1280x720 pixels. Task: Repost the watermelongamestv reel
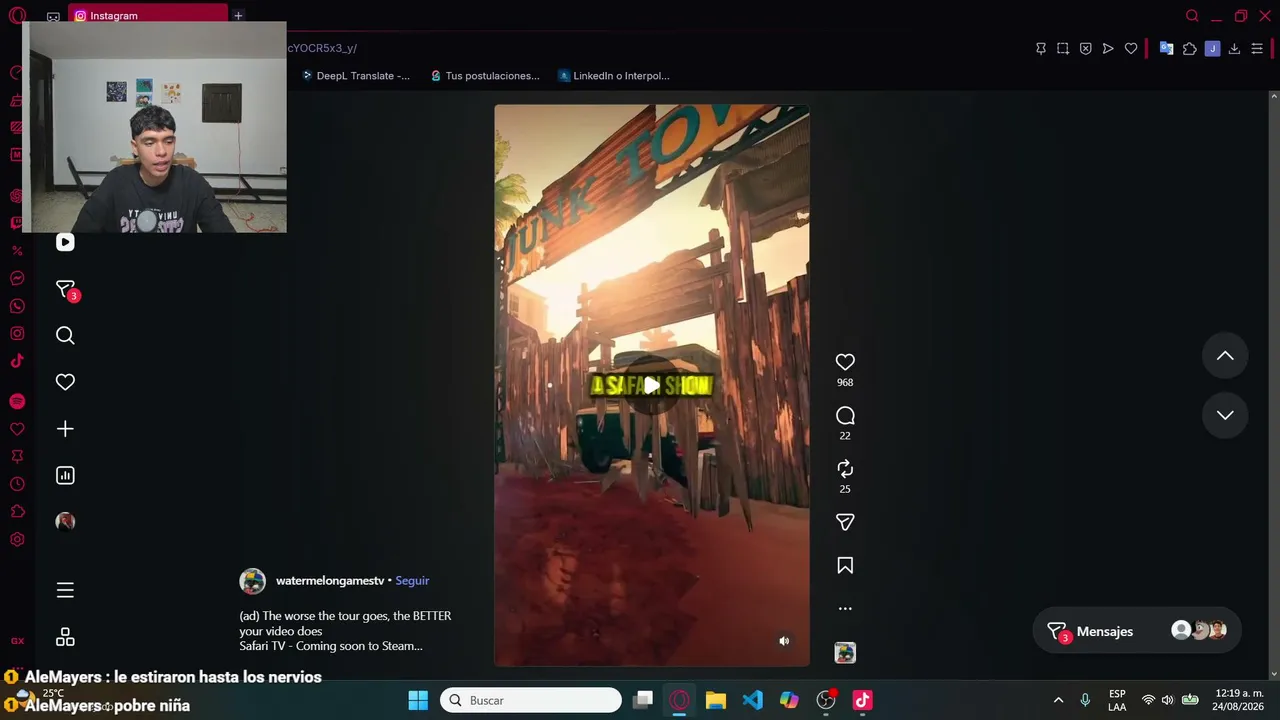(845, 469)
